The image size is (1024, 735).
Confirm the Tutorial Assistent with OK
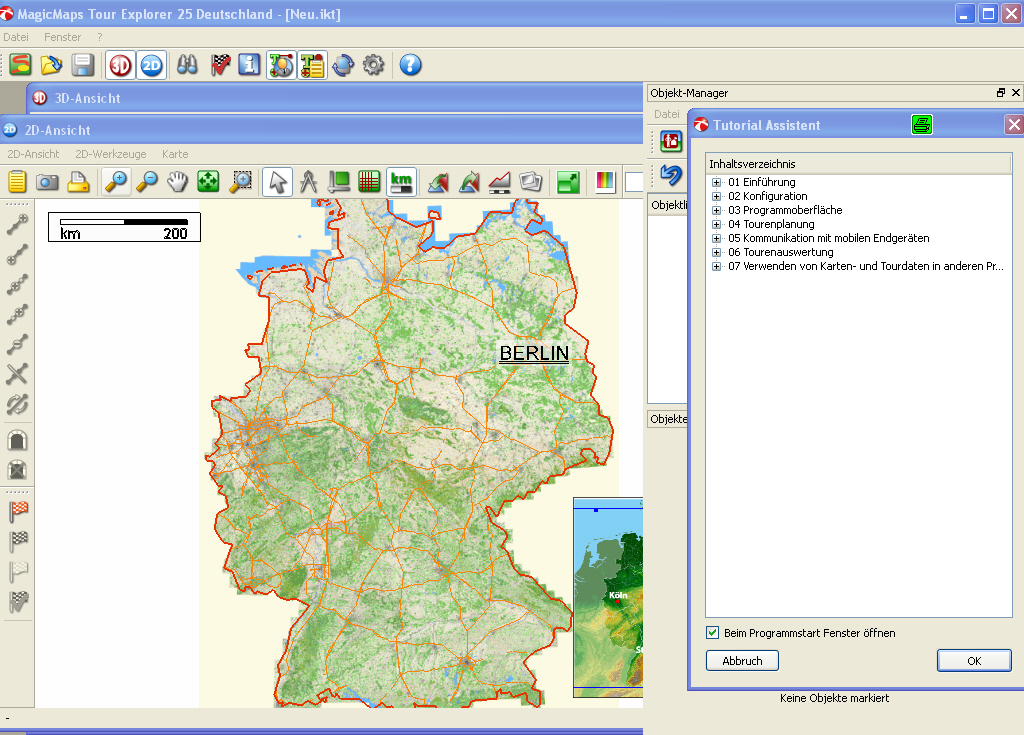[973, 660]
